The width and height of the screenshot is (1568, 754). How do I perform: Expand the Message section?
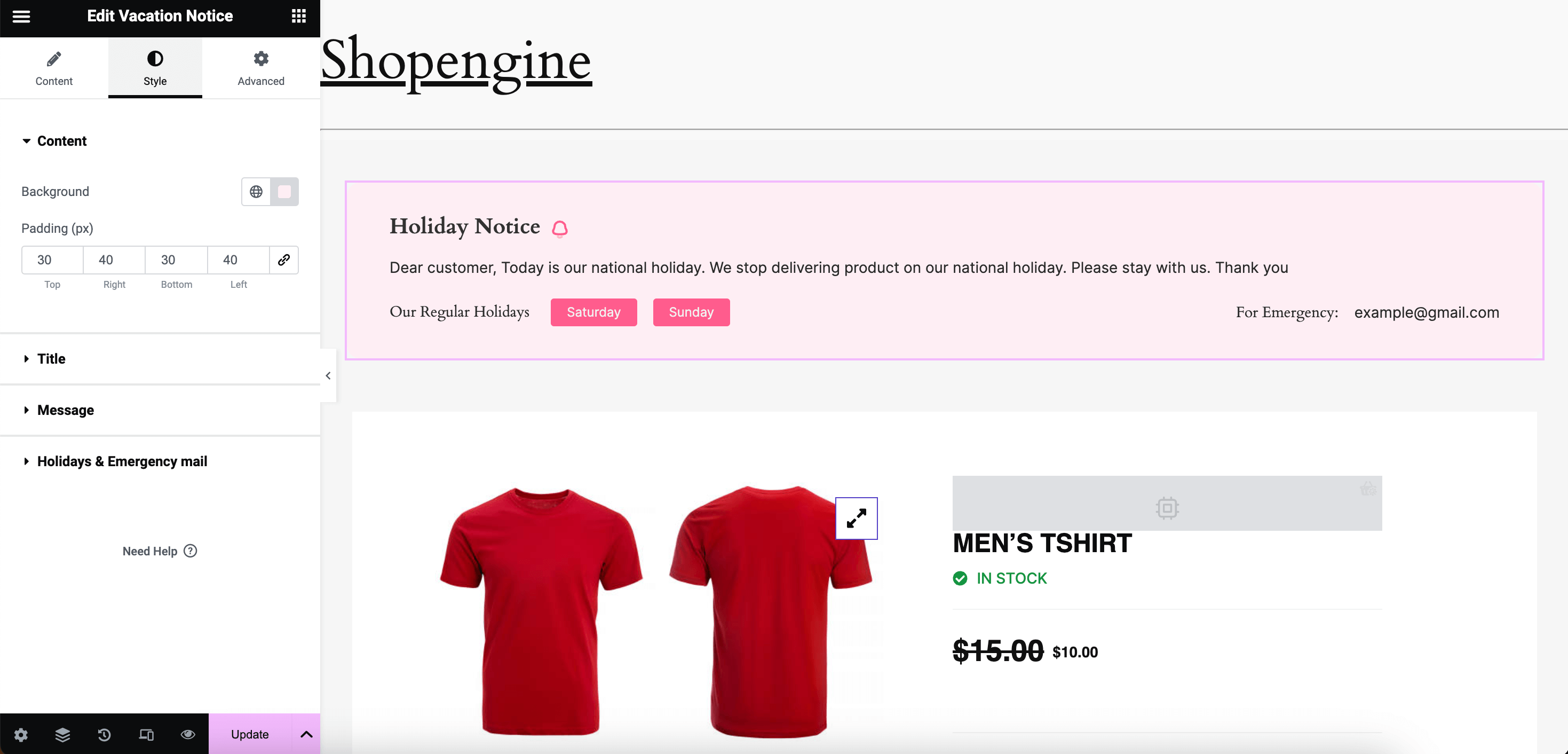click(65, 409)
